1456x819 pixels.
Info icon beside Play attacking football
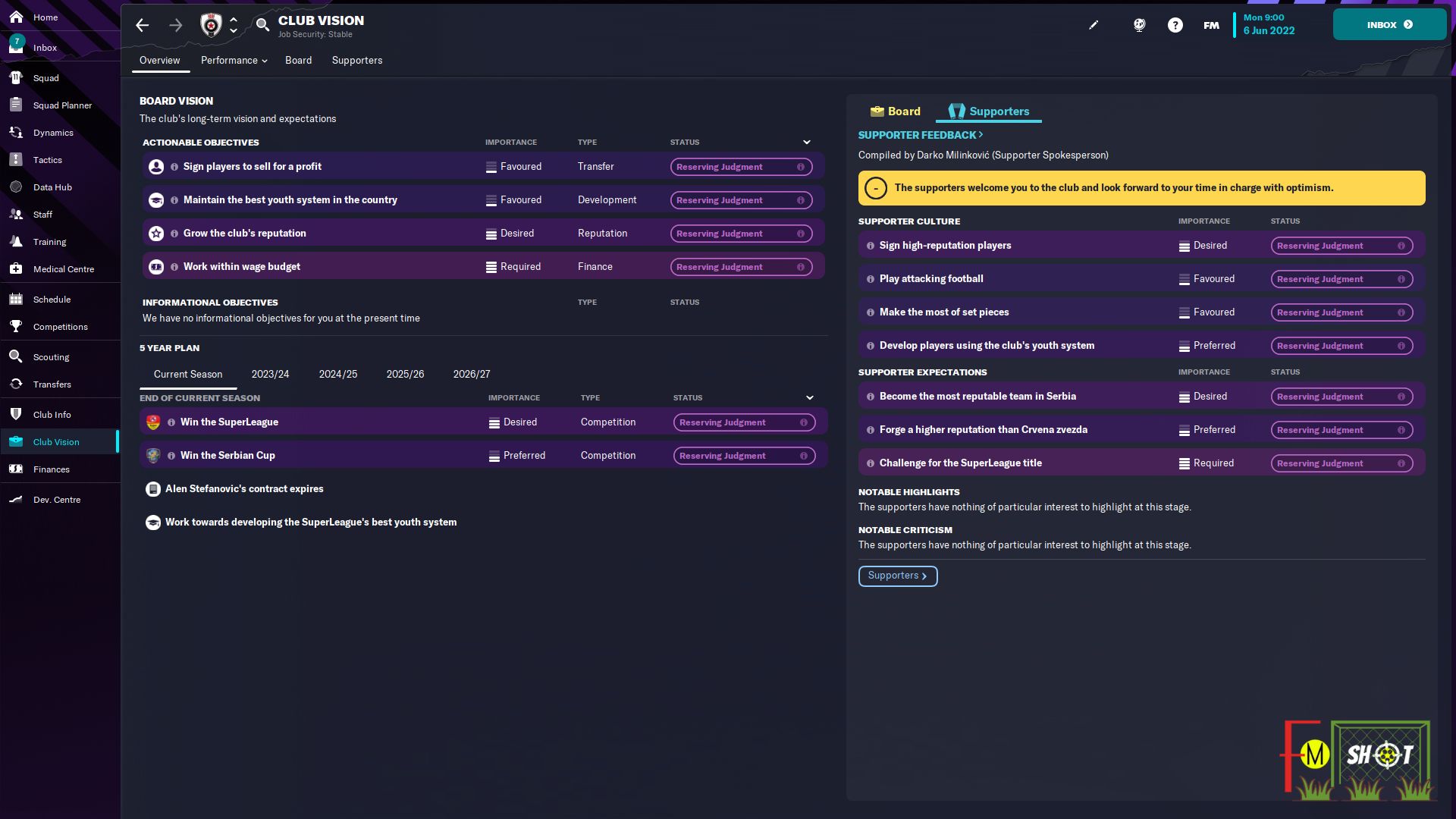tap(871, 279)
